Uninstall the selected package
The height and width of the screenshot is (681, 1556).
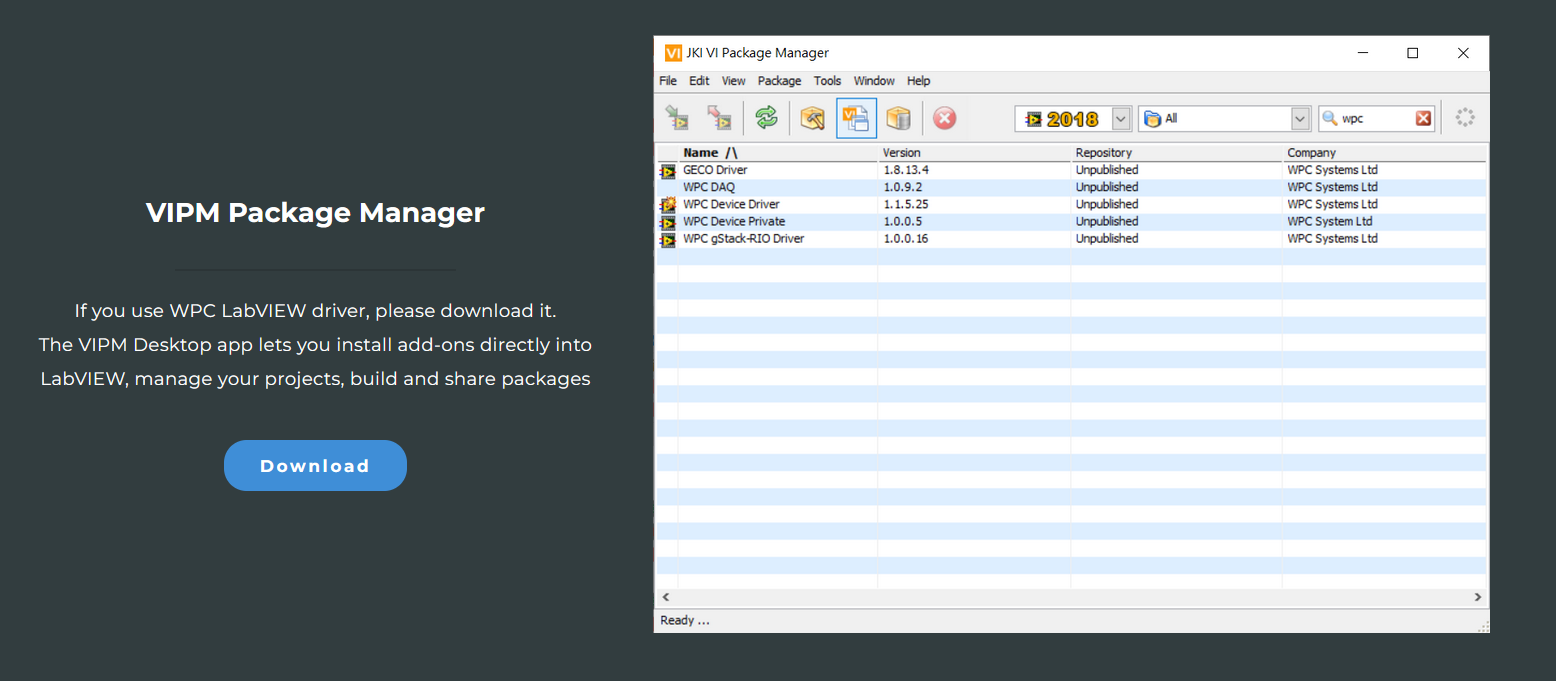[x=719, y=117]
